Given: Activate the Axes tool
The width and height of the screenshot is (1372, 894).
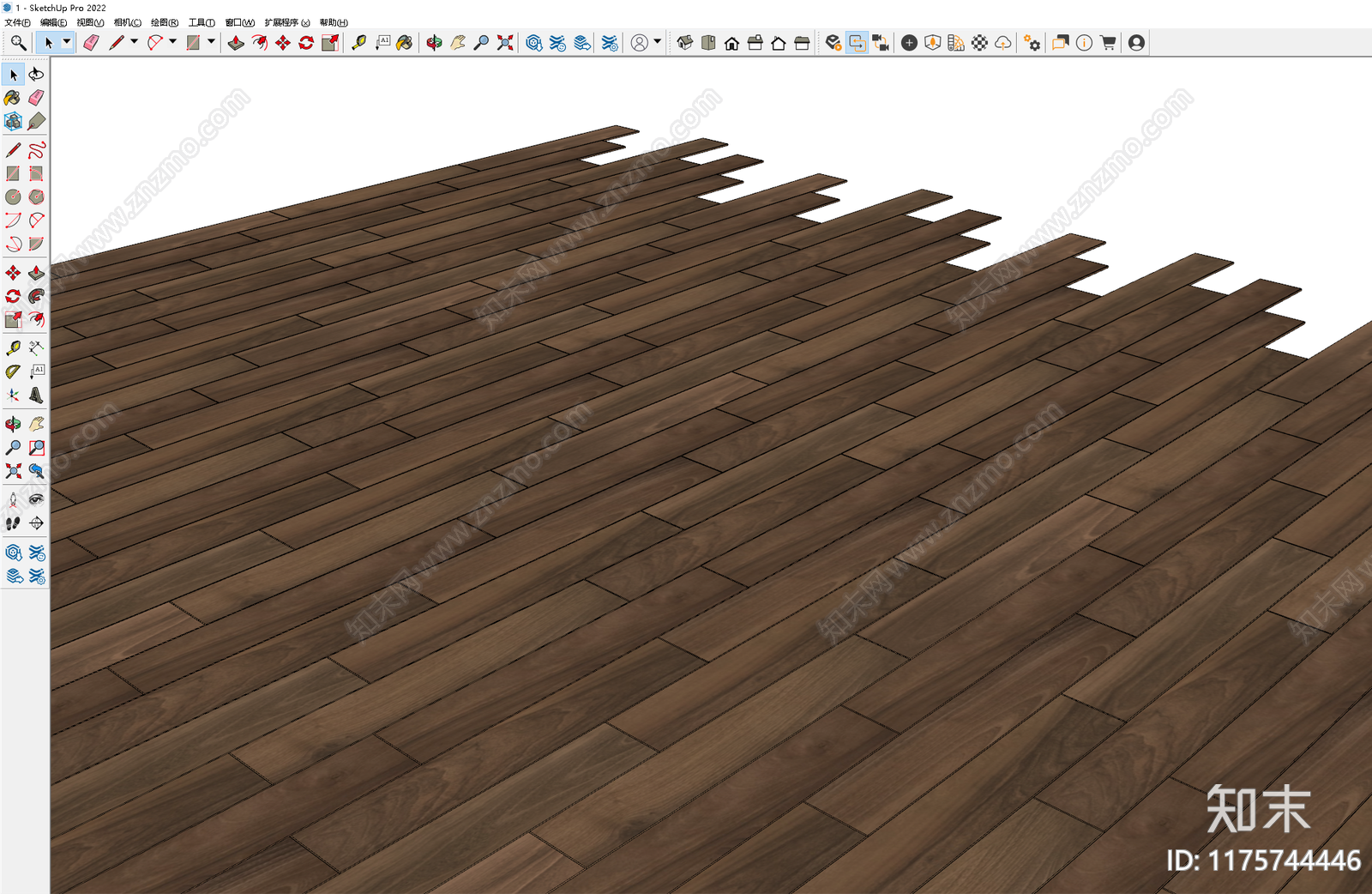Looking at the screenshot, I should click(x=13, y=395).
